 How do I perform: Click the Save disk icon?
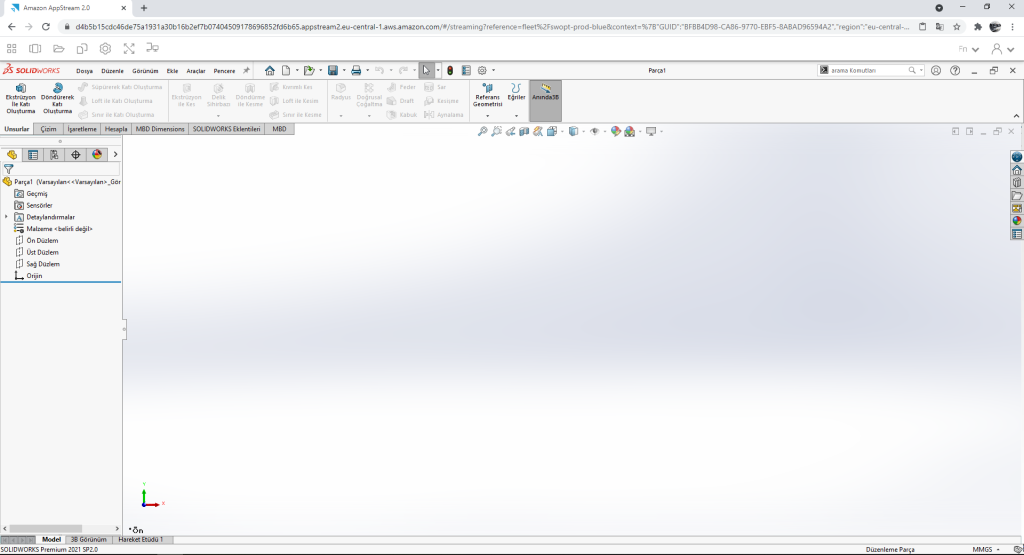[x=332, y=70]
